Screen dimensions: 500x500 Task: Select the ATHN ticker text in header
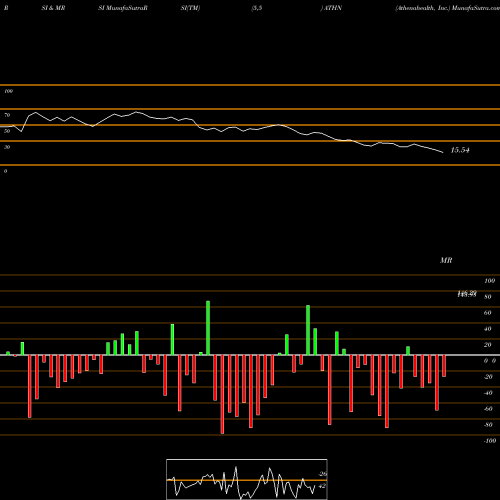click(x=333, y=8)
